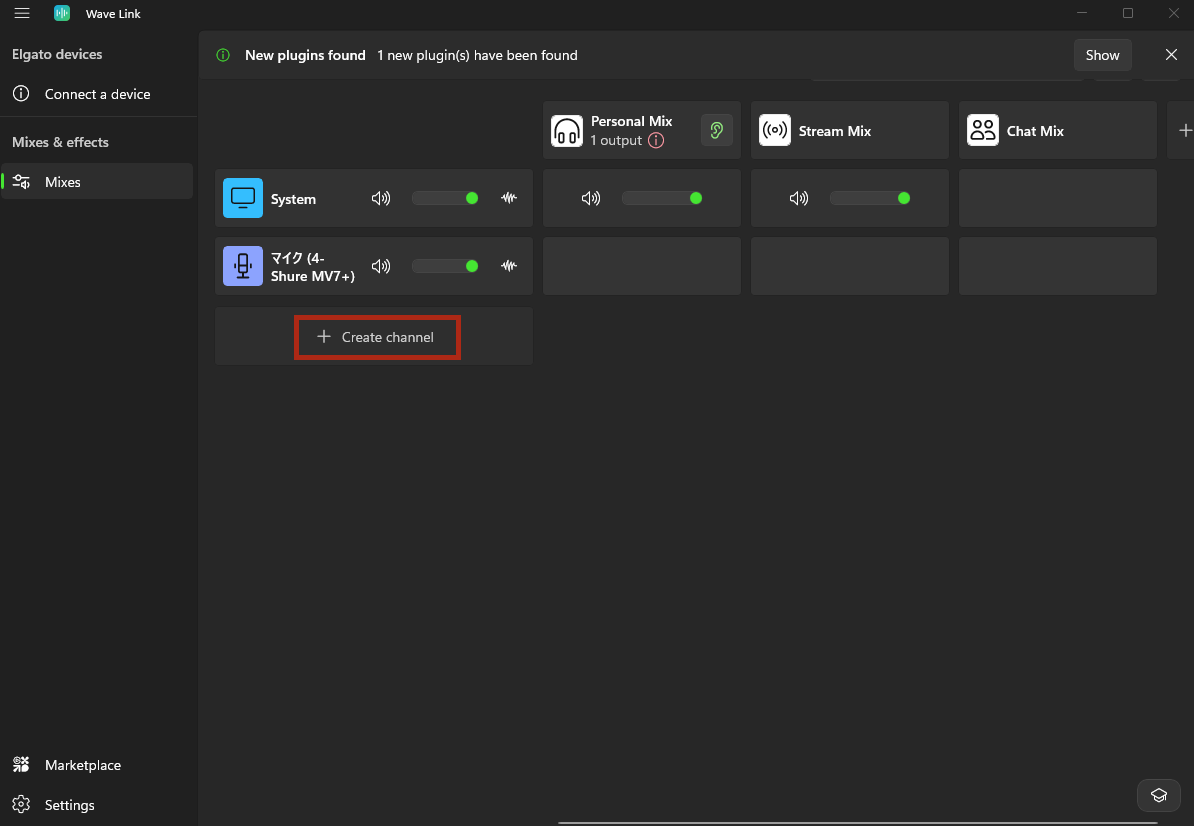Click the green info icon in banner
Image resolution: width=1194 pixels, height=826 pixels.
pyautogui.click(x=223, y=55)
